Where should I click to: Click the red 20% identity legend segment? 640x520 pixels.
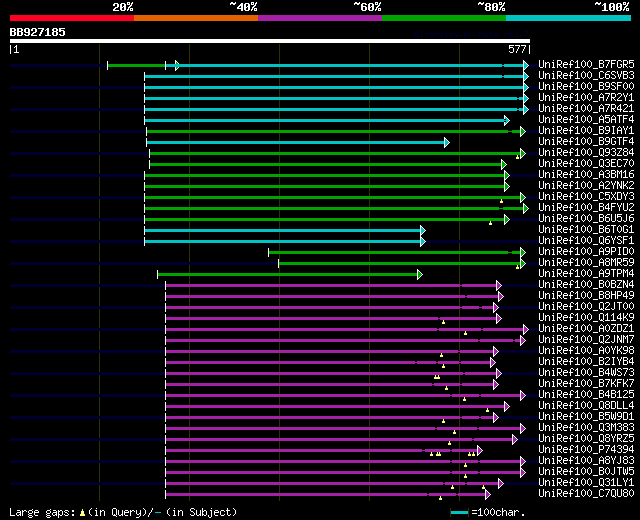point(72,18)
